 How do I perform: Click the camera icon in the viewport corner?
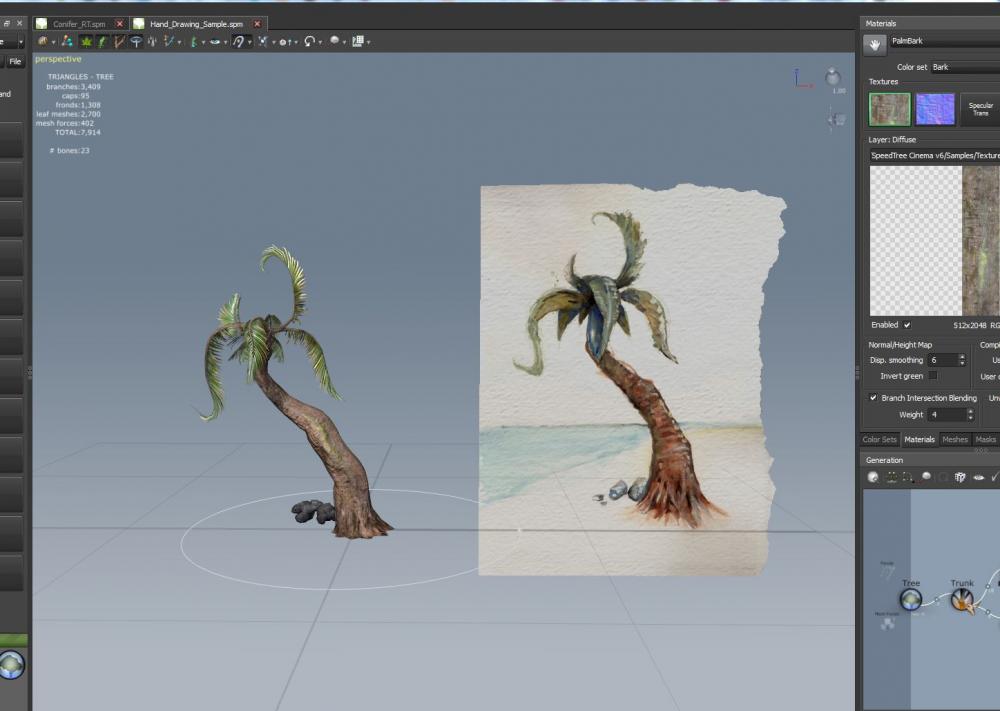(836, 119)
